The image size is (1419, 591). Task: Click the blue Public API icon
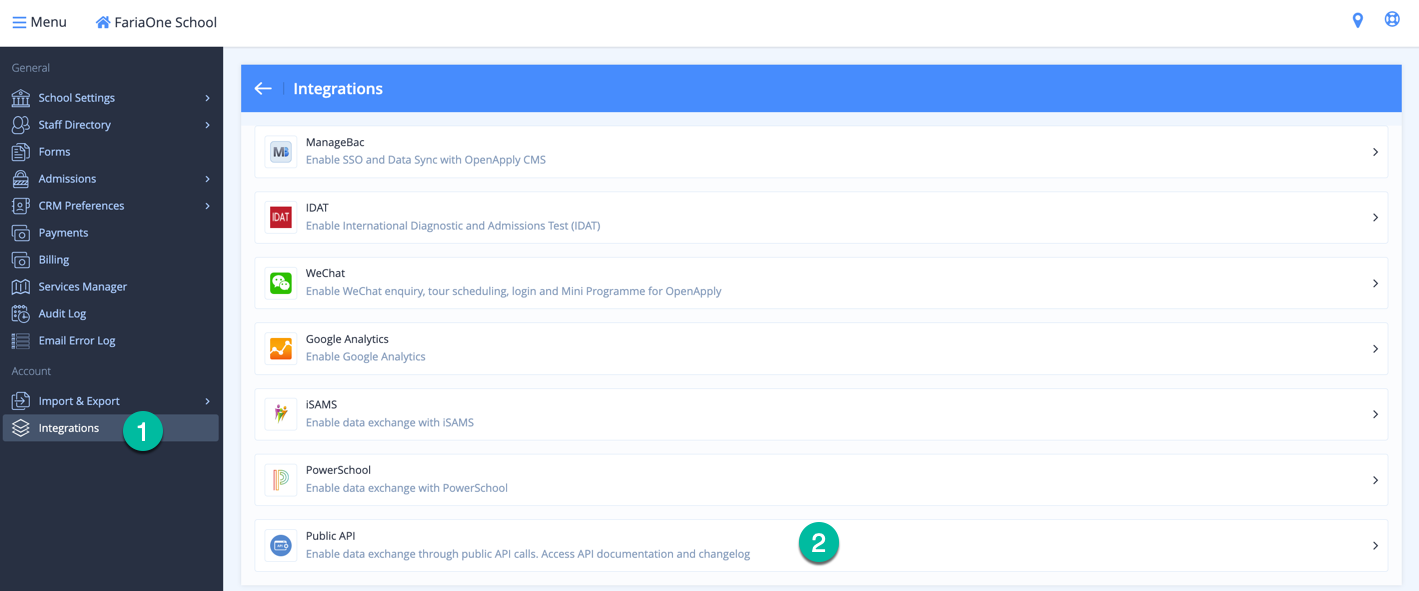(281, 545)
